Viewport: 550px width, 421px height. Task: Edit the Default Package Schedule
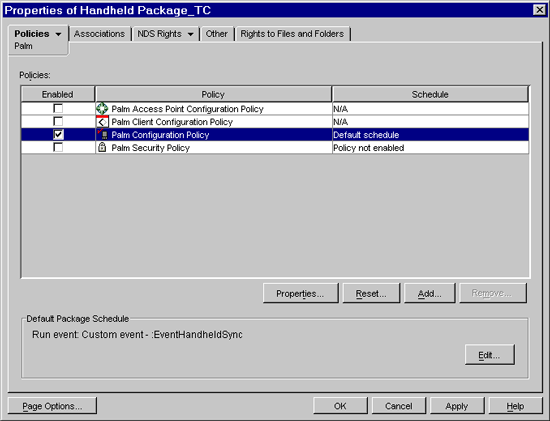[x=489, y=355]
